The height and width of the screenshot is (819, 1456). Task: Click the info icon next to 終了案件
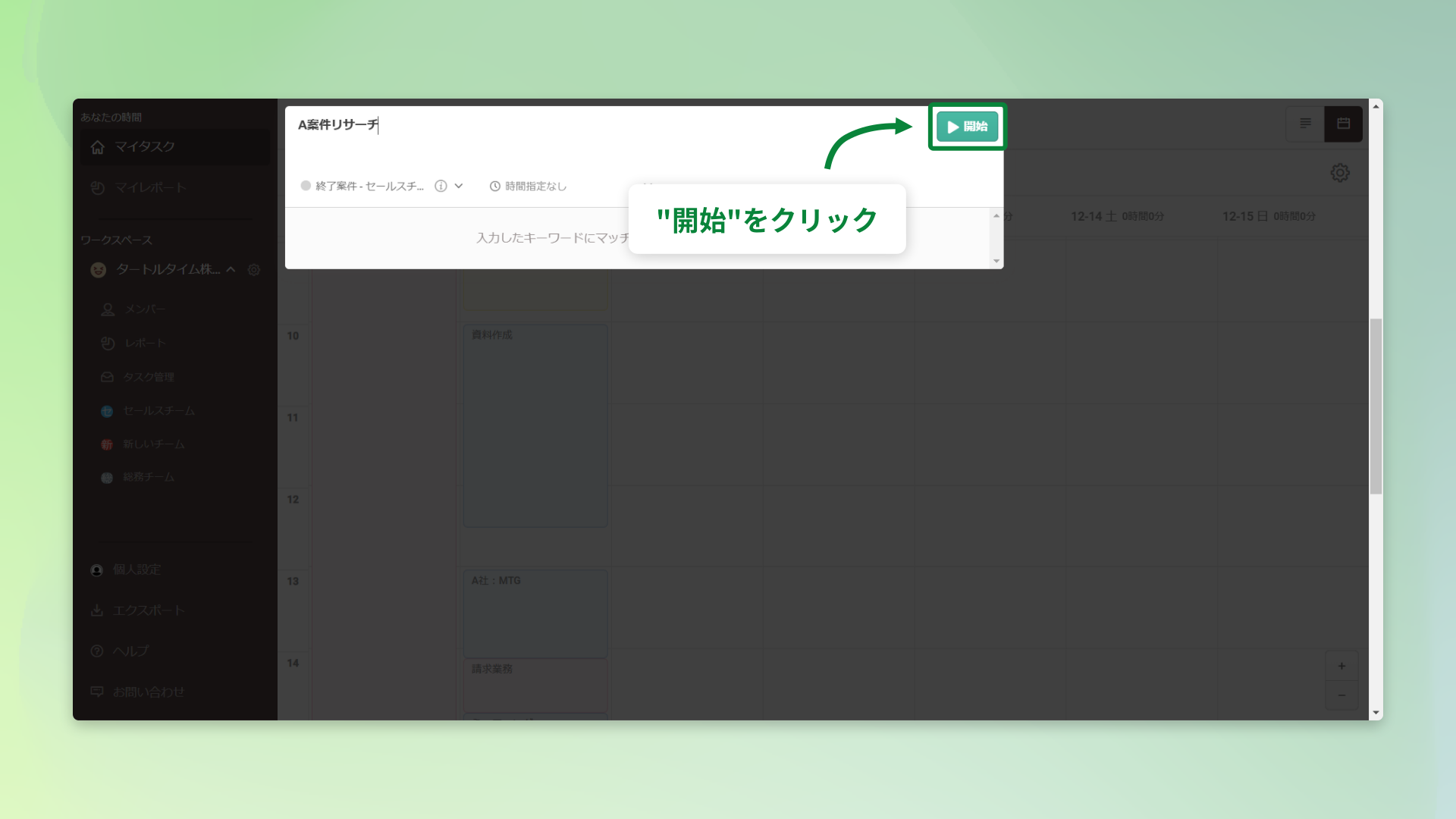click(441, 186)
